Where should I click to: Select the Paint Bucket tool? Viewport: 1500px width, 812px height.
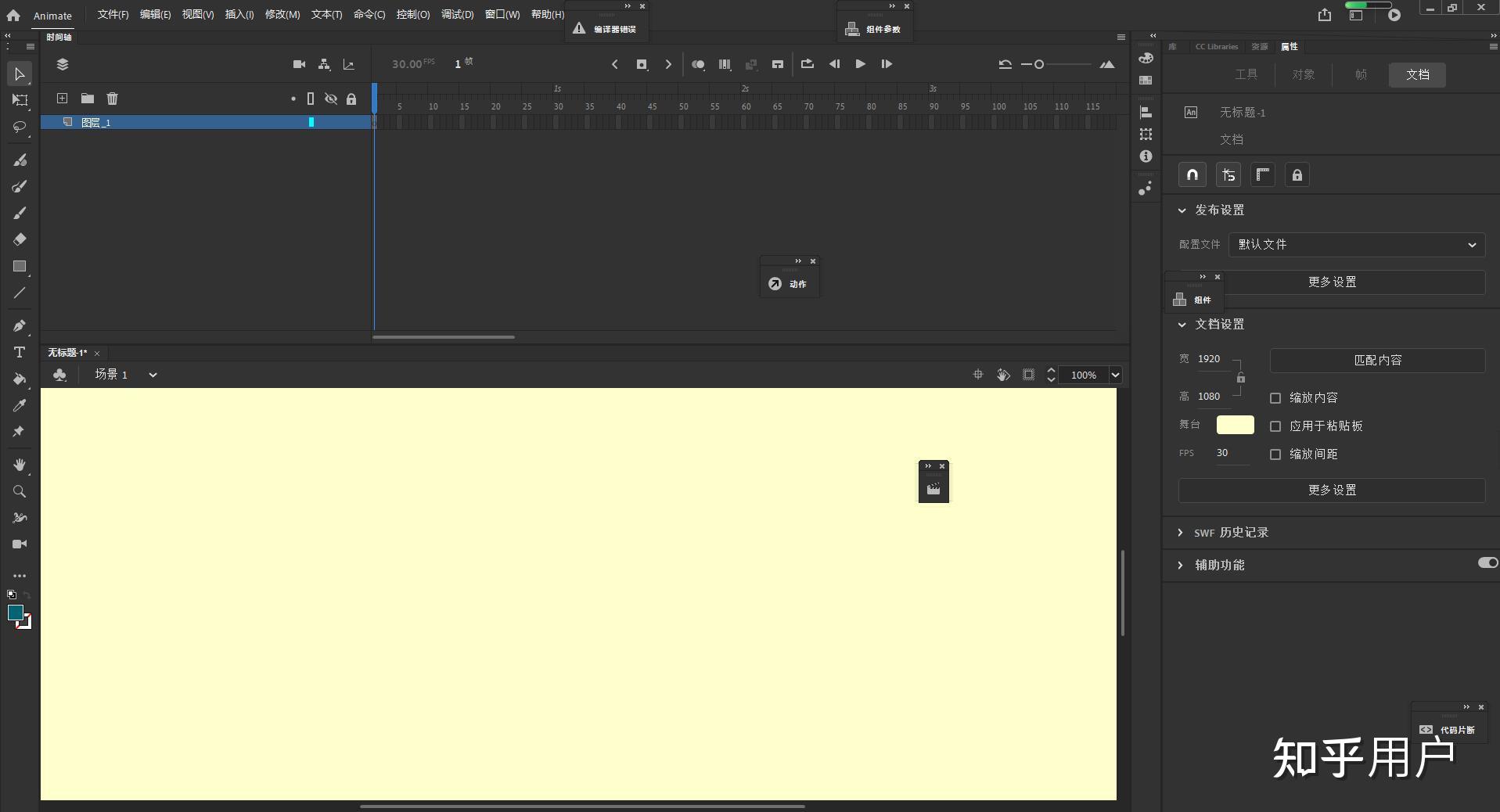(x=20, y=379)
